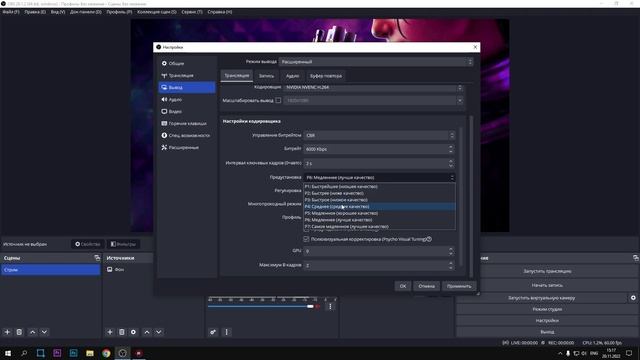Open File Explorer from taskbar
Viewport: 640px width, 360px height.
click(x=90, y=353)
